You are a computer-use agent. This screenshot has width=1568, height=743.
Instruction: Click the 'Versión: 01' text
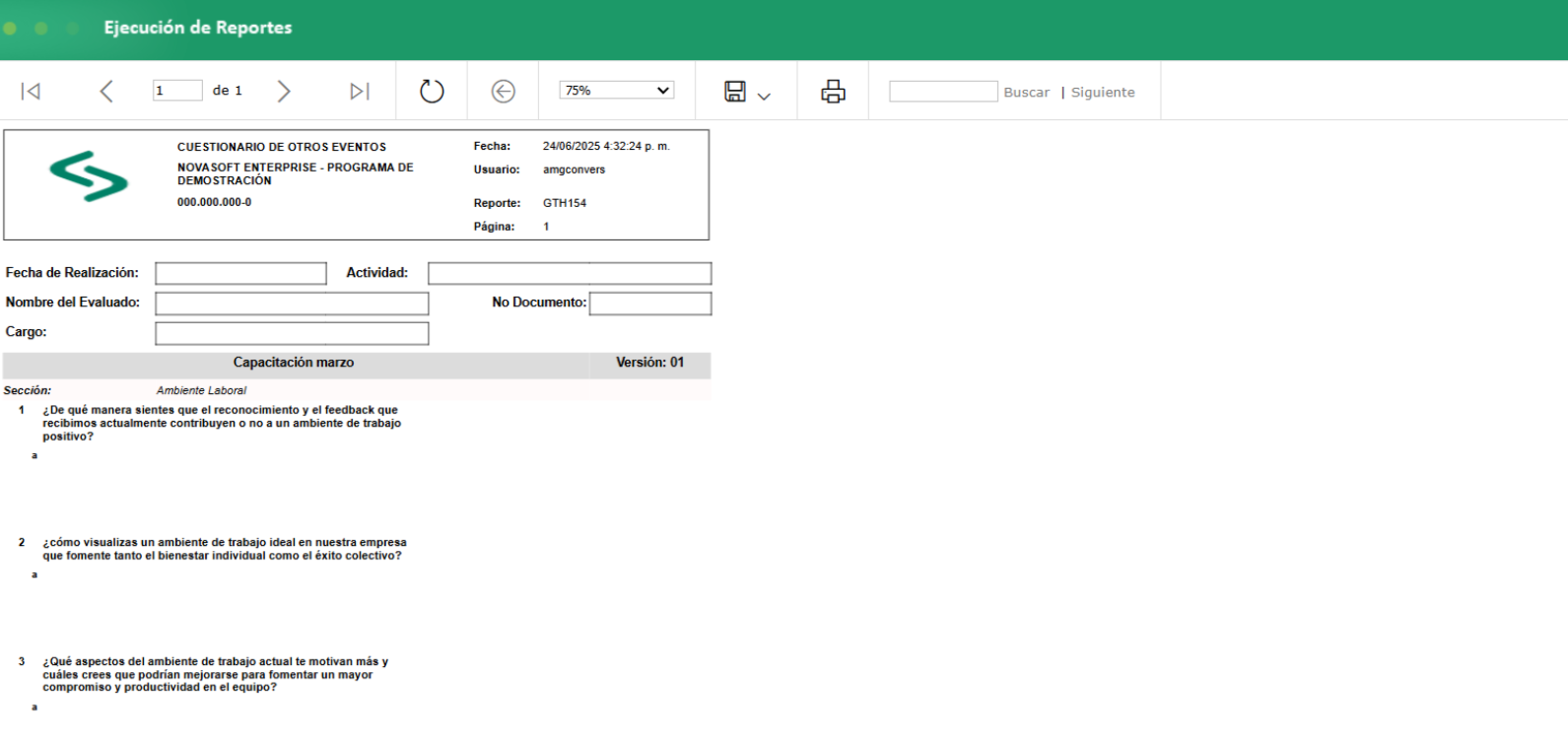point(650,363)
